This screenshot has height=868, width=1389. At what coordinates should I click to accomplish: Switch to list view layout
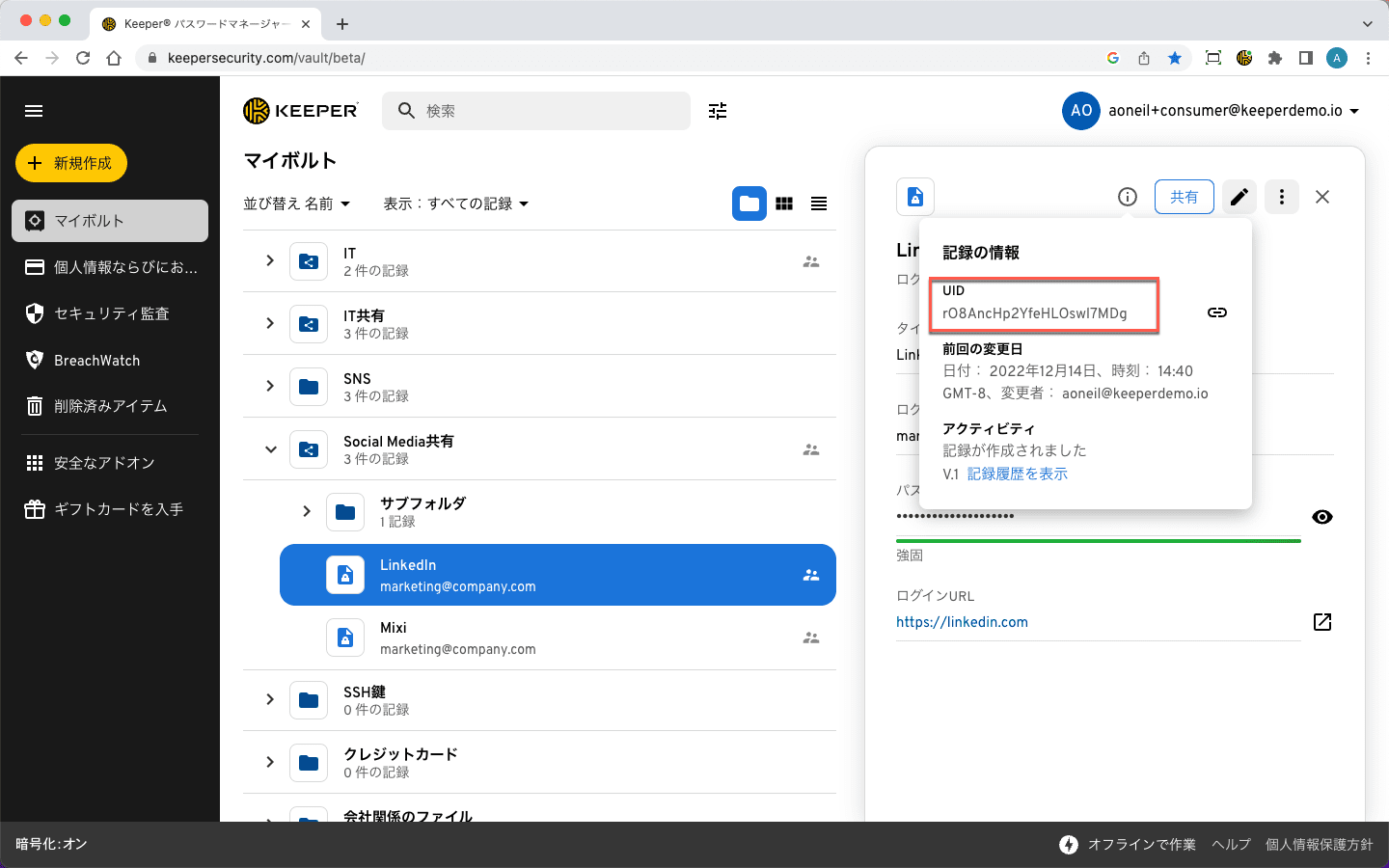pos(819,203)
